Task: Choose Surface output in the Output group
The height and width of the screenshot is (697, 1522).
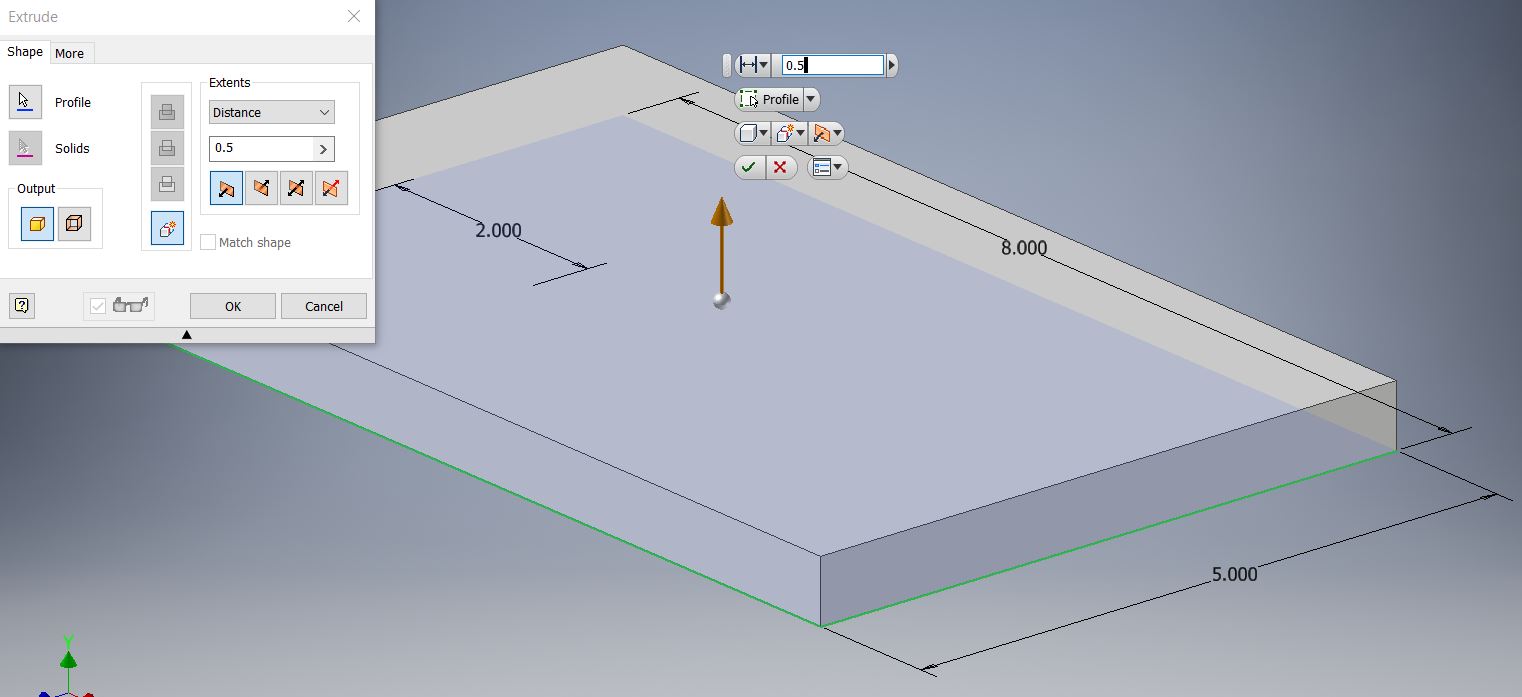Action: pyautogui.click(x=76, y=223)
